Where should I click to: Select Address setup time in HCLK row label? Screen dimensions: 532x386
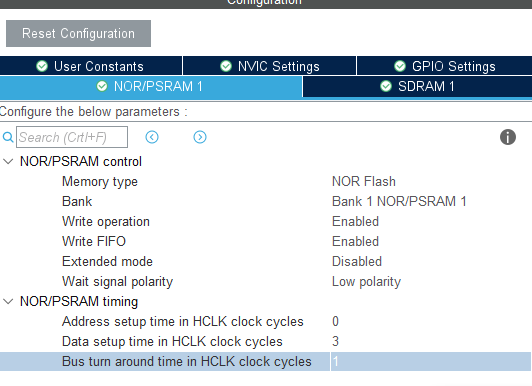click(183, 322)
